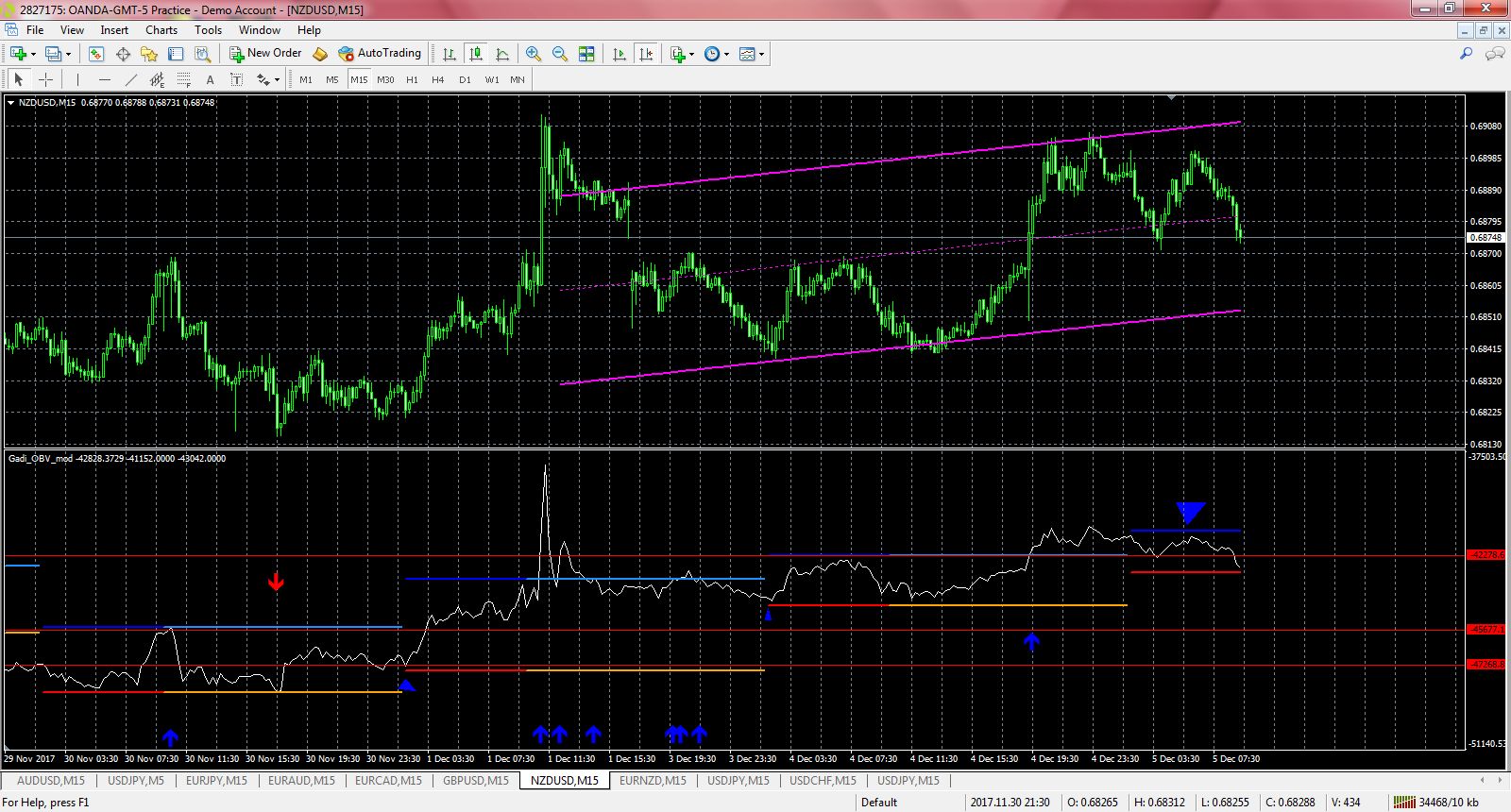Open the search magnifier icon
The width and height of the screenshot is (1511, 812).
1467,54
